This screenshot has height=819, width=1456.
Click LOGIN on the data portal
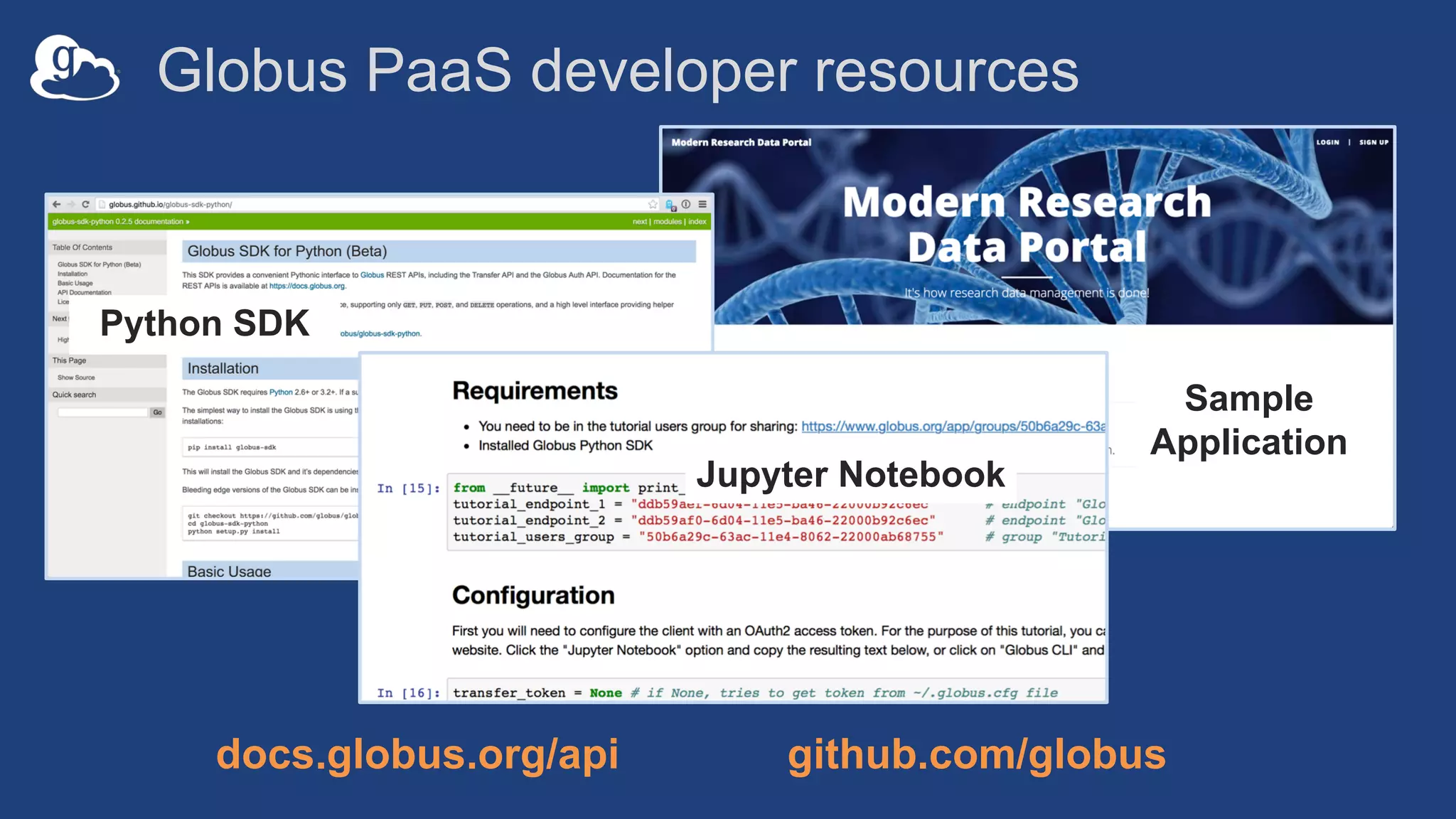(x=1327, y=142)
